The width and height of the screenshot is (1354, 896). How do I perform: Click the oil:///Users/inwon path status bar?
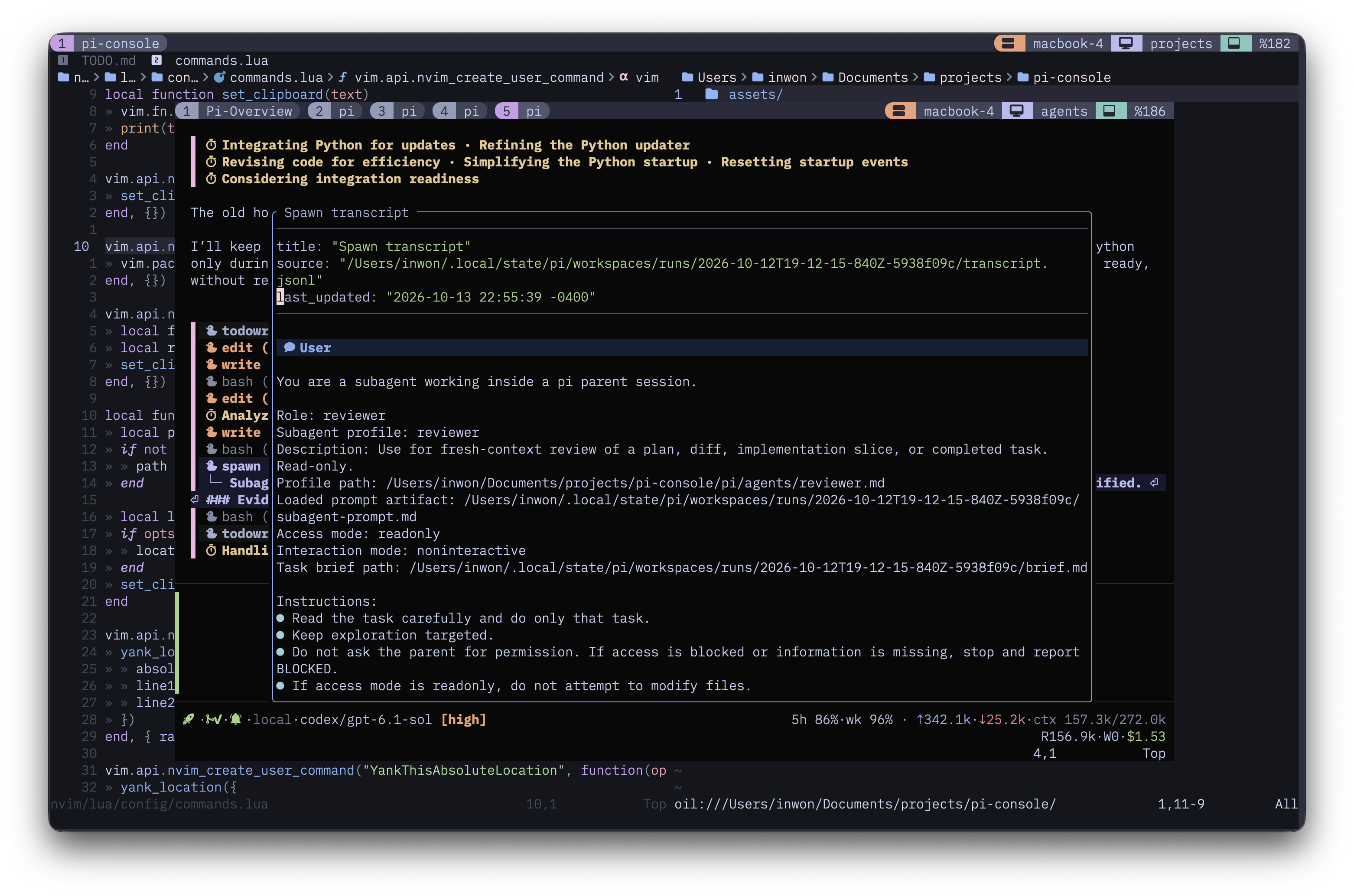865,804
